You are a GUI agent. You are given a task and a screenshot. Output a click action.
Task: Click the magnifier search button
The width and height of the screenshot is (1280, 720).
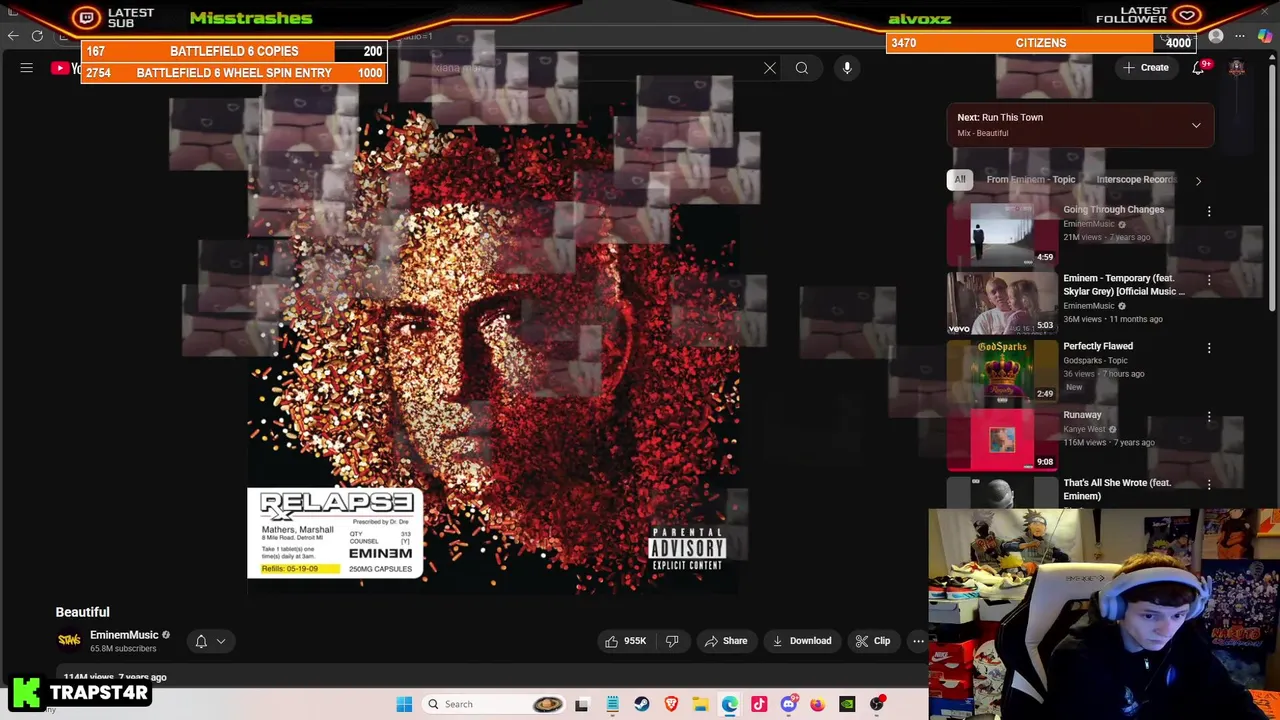click(x=802, y=68)
